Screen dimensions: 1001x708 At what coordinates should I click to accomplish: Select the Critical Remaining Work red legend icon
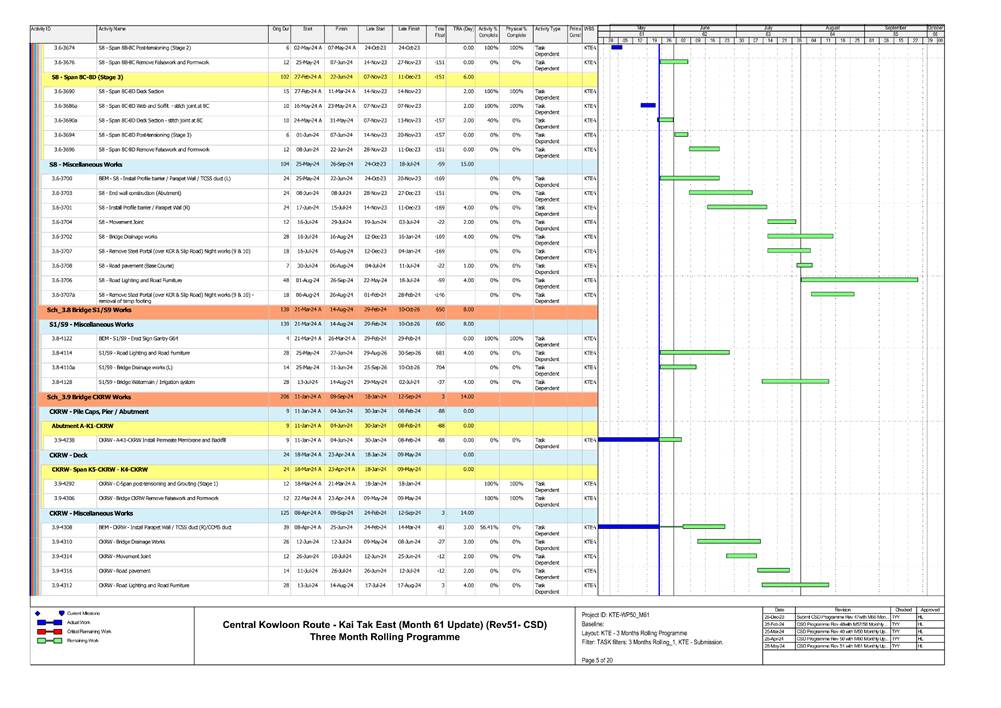tap(48, 631)
